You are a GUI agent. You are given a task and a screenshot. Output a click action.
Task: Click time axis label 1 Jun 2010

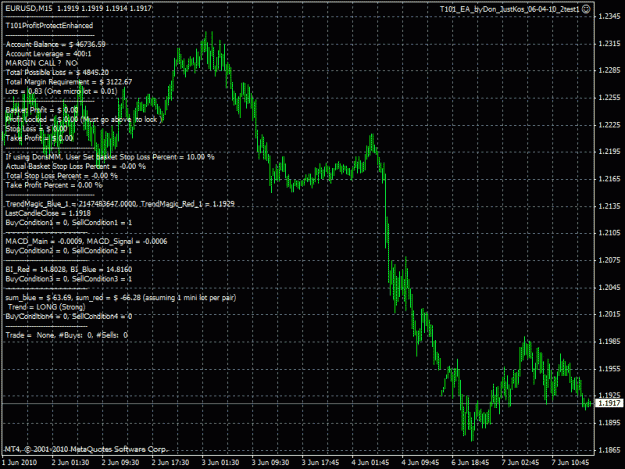tap(20, 463)
